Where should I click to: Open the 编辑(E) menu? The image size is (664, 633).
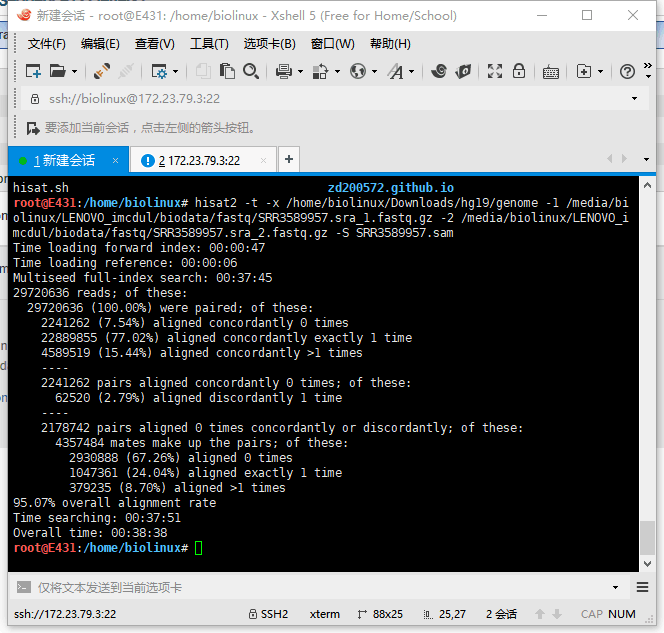[100, 44]
